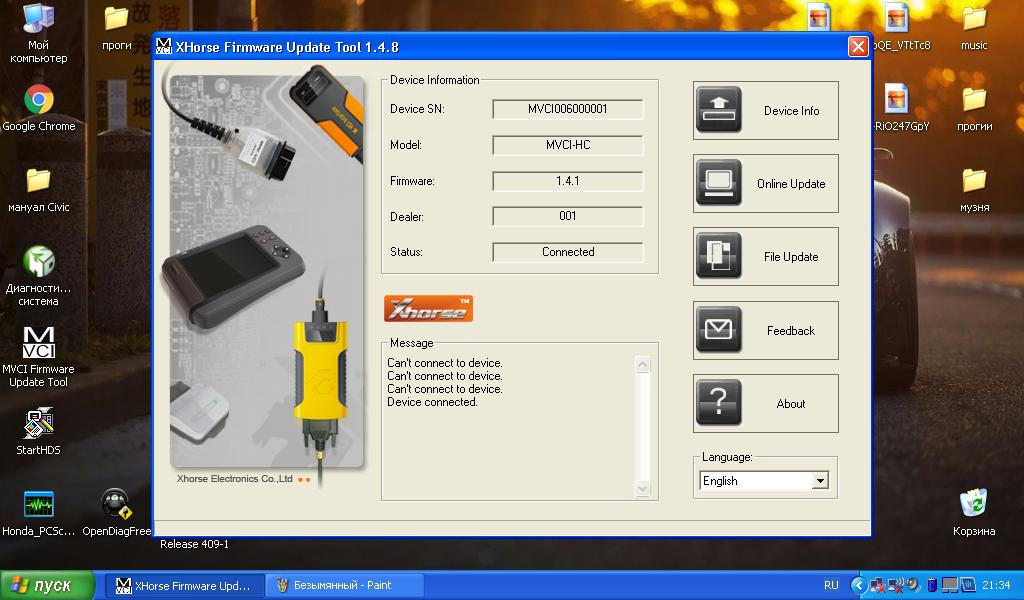Start Online Update of firmware
This screenshot has height=600, width=1024.
[765, 184]
